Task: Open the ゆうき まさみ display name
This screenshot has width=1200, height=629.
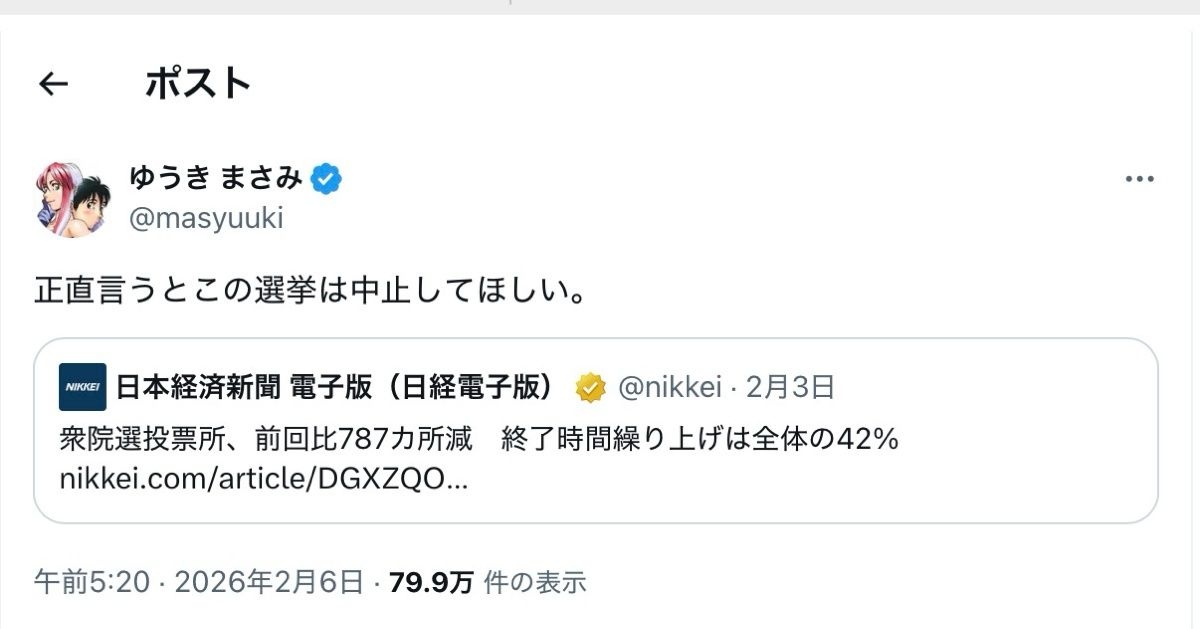Action: click(x=215, y=179)
